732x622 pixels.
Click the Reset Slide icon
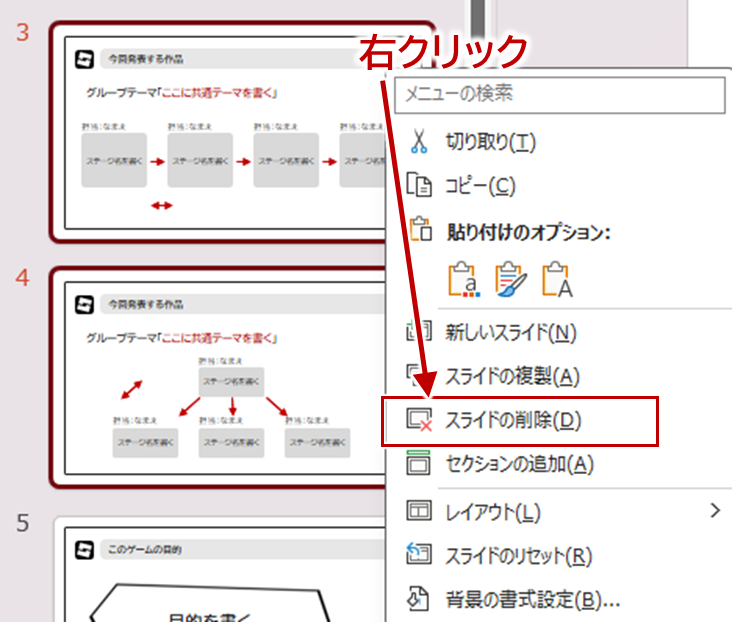[419, 554]
